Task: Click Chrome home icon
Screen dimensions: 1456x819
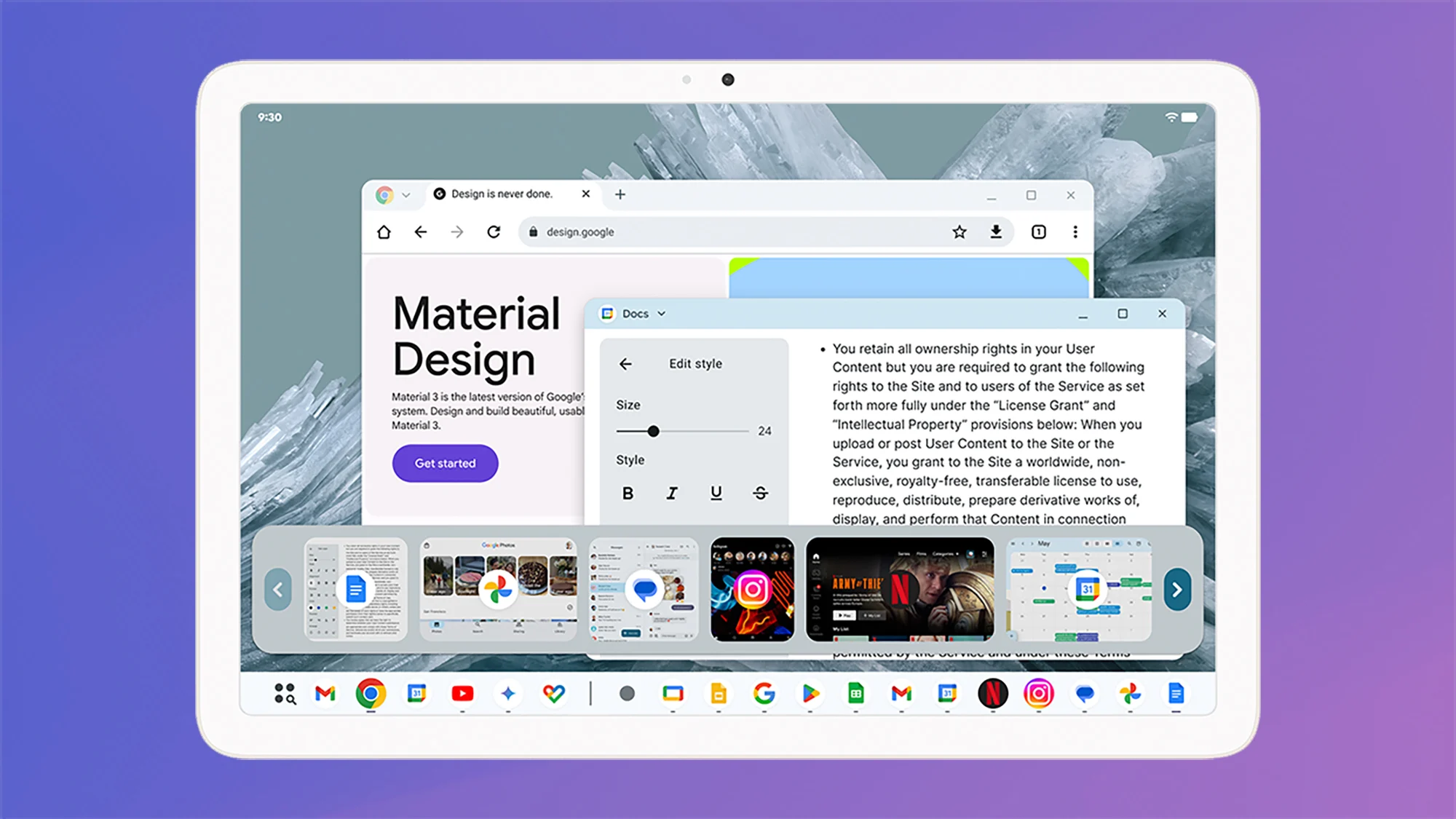Action: (x=384, y=232)
